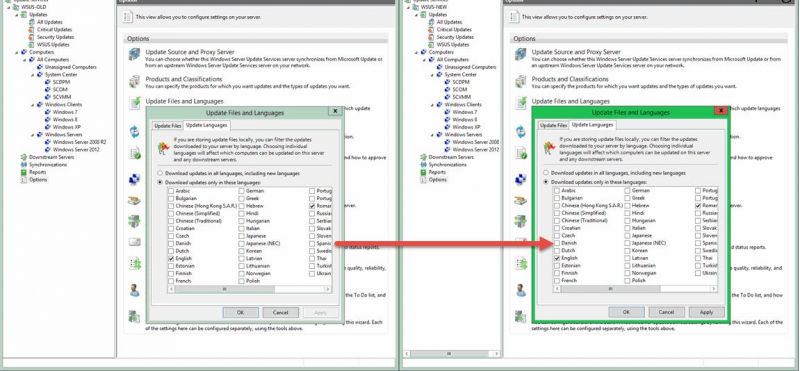The image size is (800, 371).
Task: Click language list right scroll arrow in right dialog
Action: pos(714,289)
